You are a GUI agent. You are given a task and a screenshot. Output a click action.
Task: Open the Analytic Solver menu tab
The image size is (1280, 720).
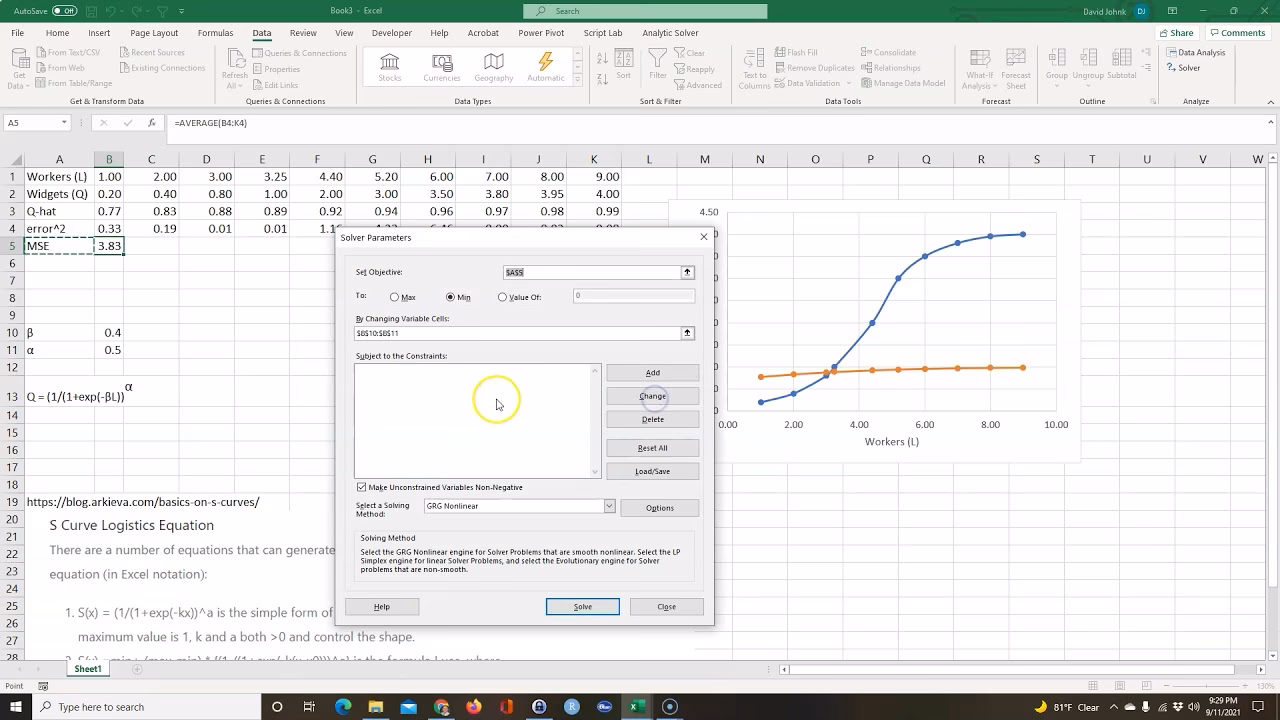point(669,32)
